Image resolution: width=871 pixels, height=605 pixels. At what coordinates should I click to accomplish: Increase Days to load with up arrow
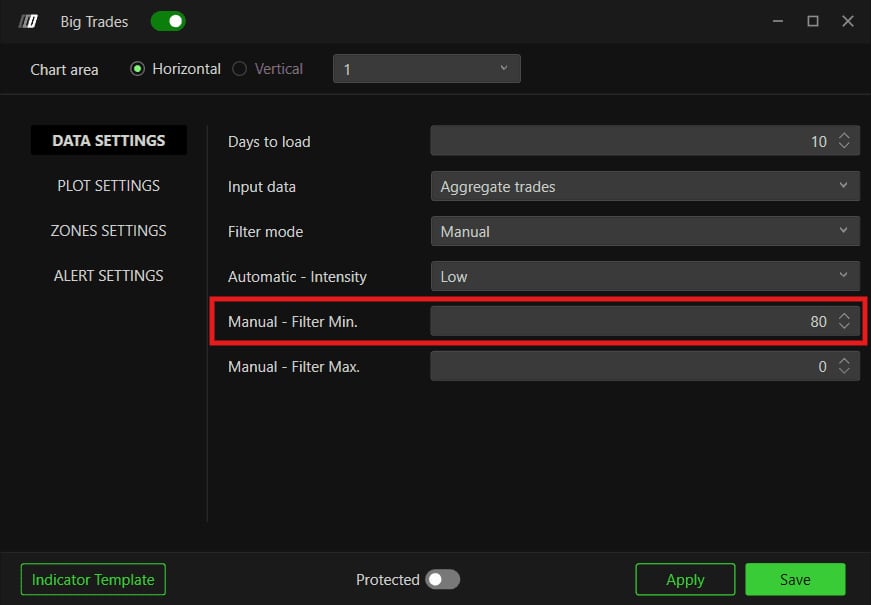click(x=844, y=136)
